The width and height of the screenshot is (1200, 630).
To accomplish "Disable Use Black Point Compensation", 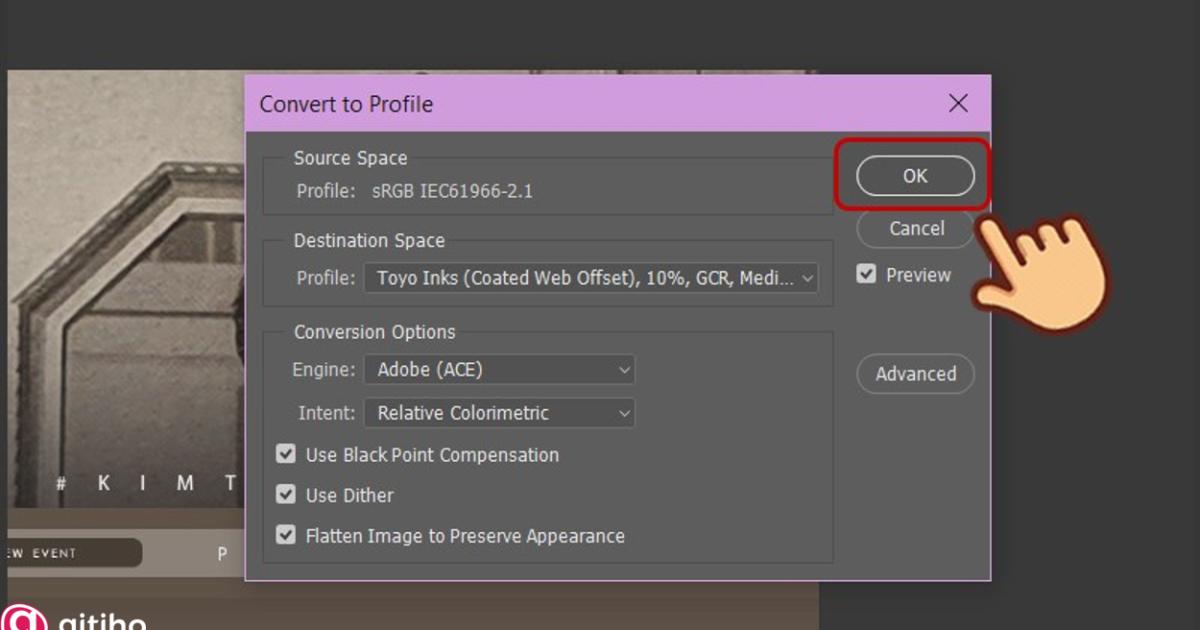I will tap(287, 455).
